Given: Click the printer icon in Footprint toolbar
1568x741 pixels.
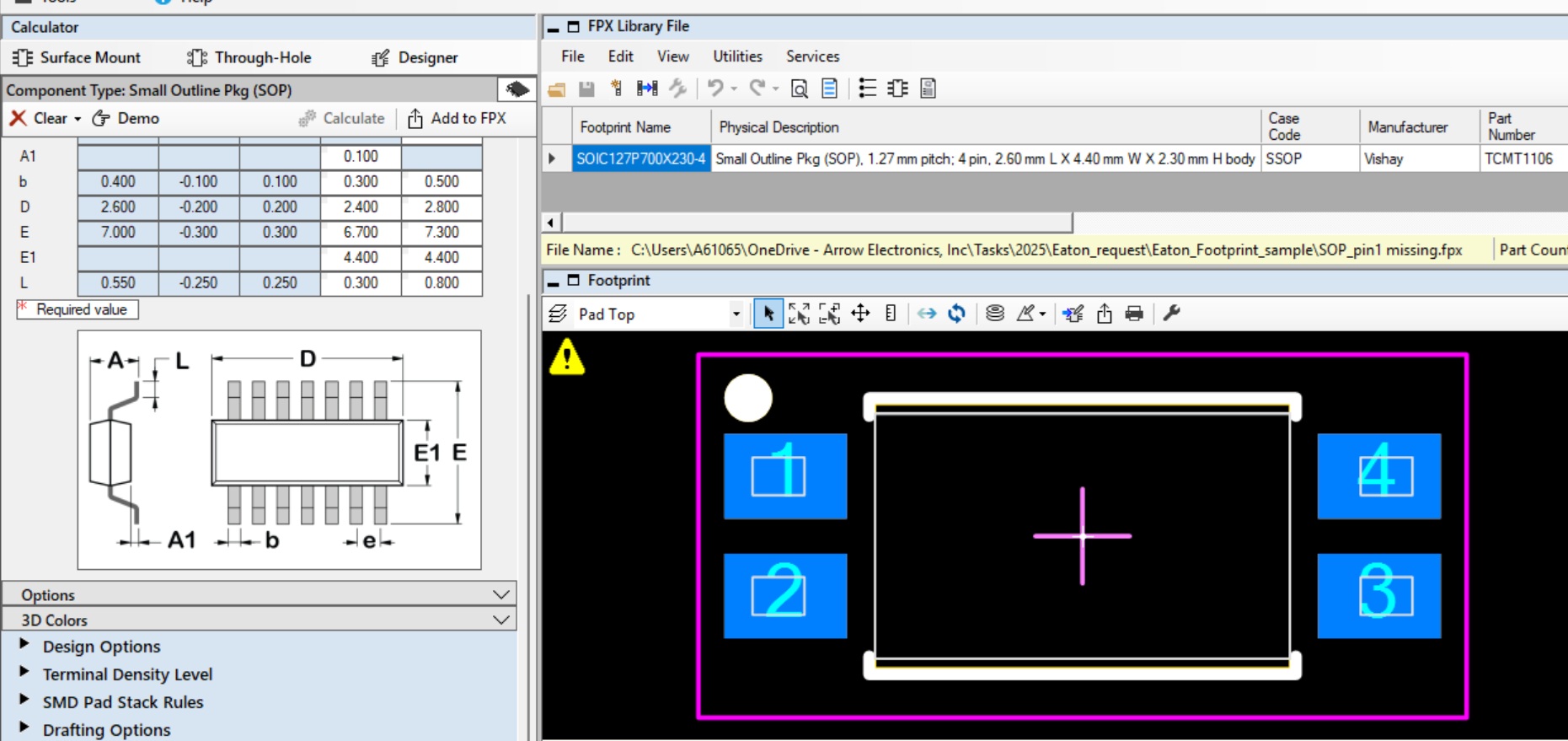Looking at the screenshot, I should [1134, 314].
